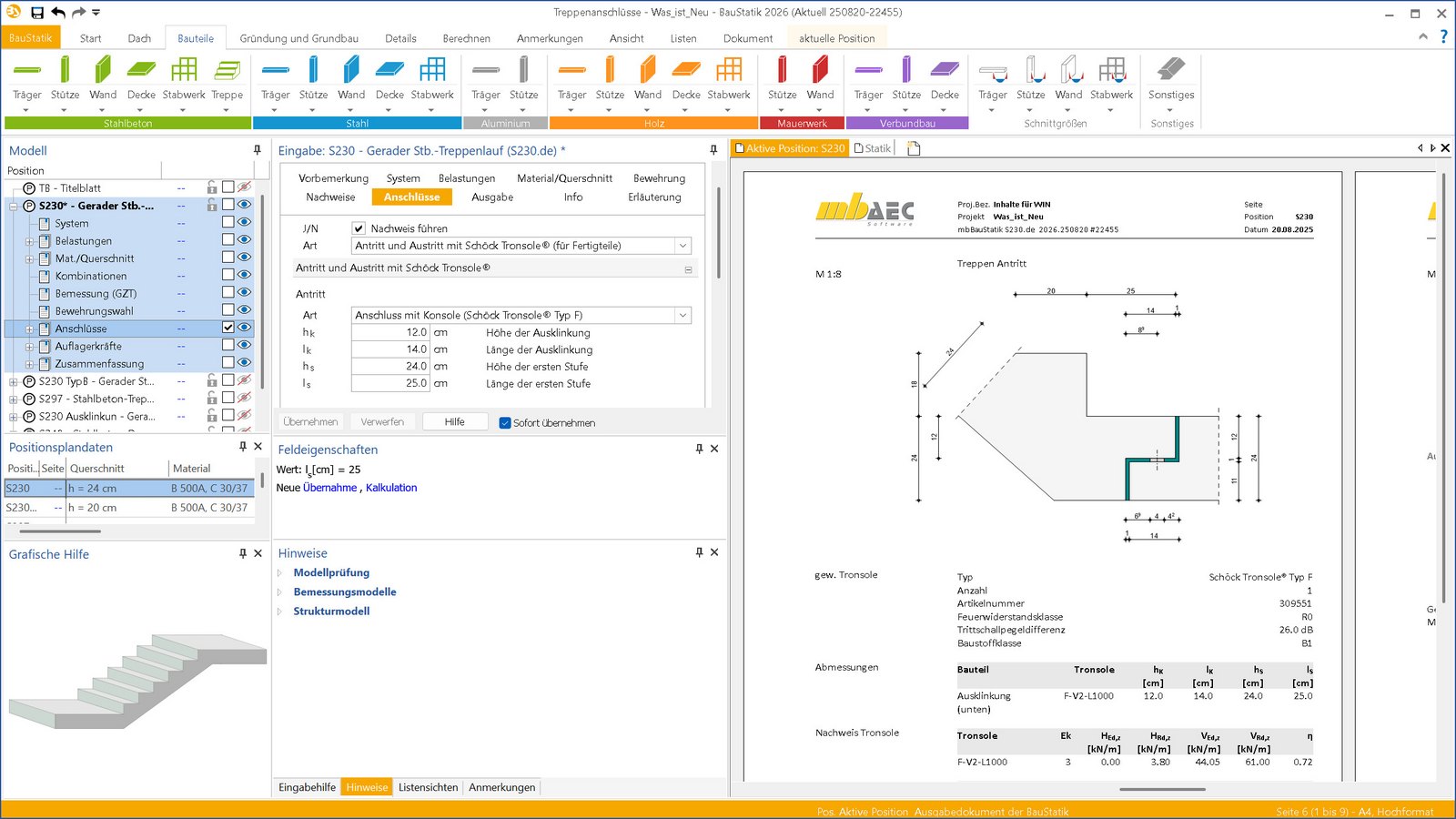
Task: Click the Aluminium Stütze icon
Action: [523, 71]
